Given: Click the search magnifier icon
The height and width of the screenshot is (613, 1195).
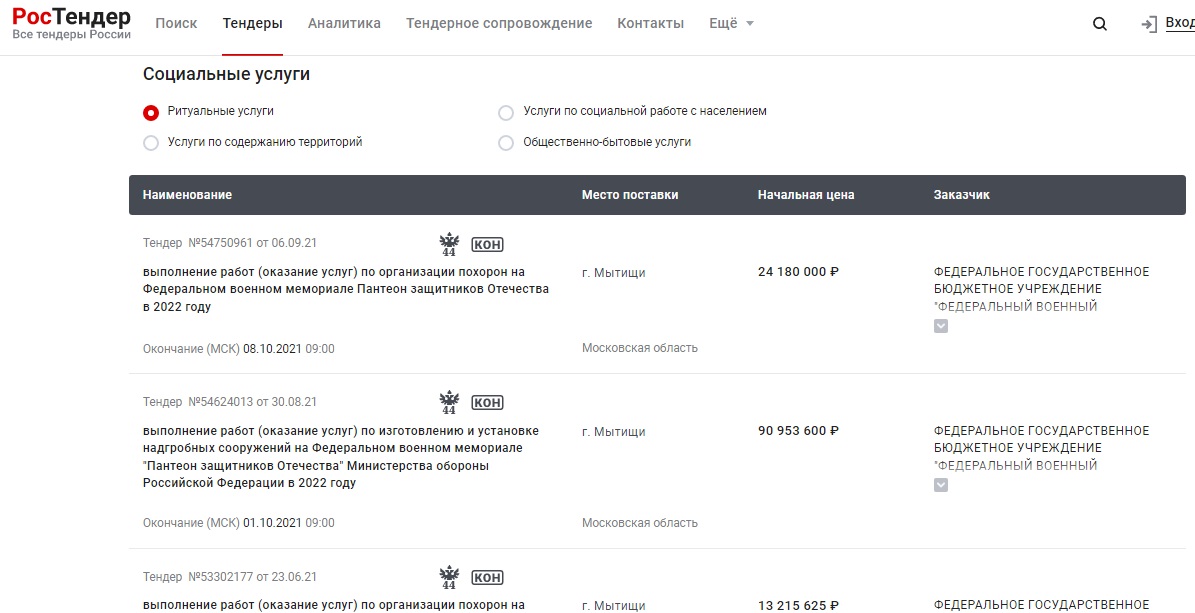Looking at the screenshot, I should pos(1099,24).
